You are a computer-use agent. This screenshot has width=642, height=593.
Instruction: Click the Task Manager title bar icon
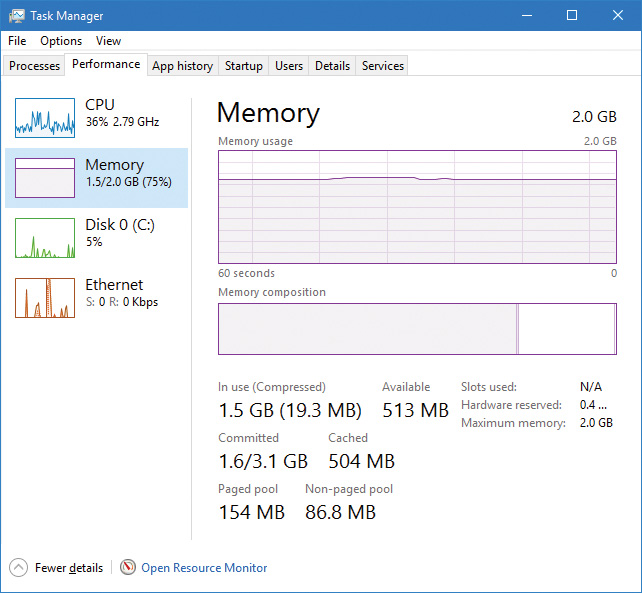[x=16, y=16]
